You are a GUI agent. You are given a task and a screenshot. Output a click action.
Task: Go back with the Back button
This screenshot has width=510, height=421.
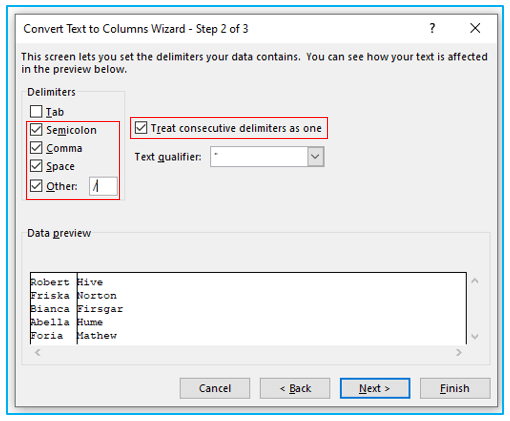[x=295, y=388]
